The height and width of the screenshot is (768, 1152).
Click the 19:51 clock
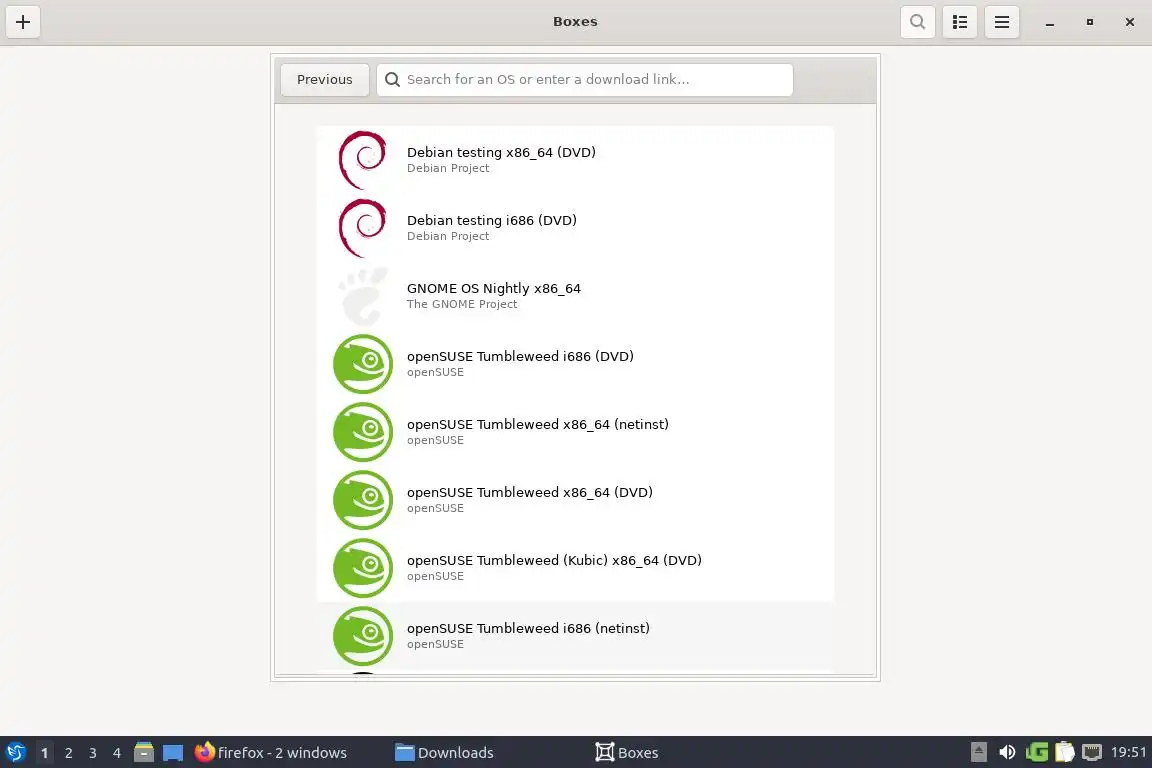(1128, 752)
